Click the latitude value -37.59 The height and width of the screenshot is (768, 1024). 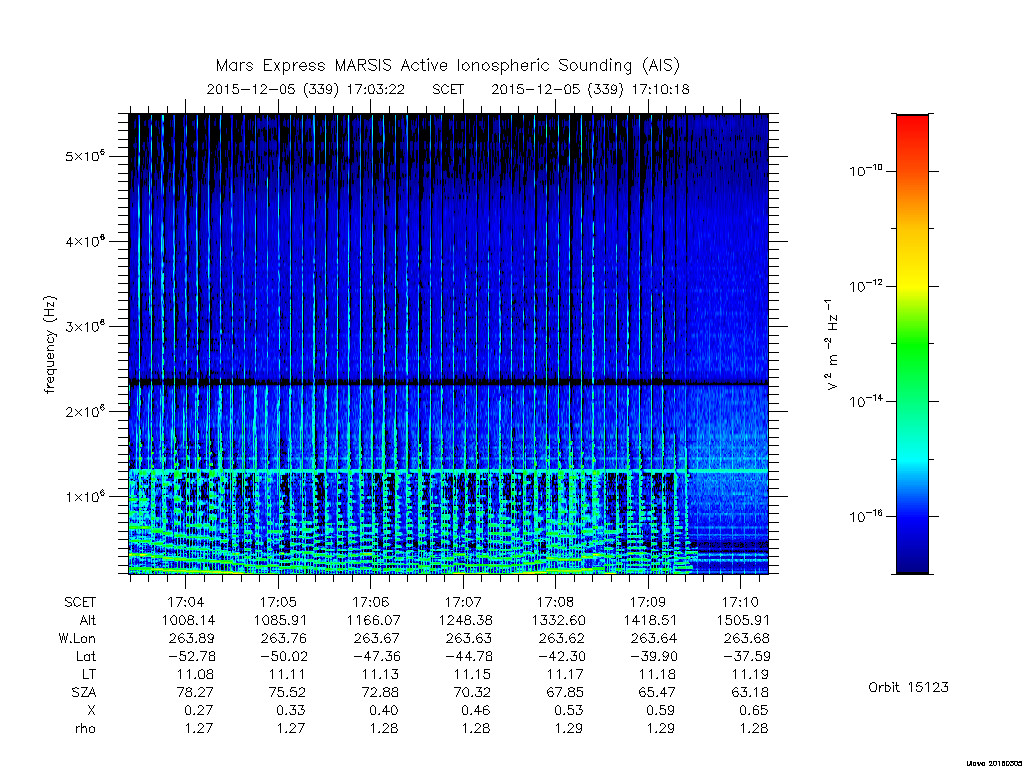point(746,656)
